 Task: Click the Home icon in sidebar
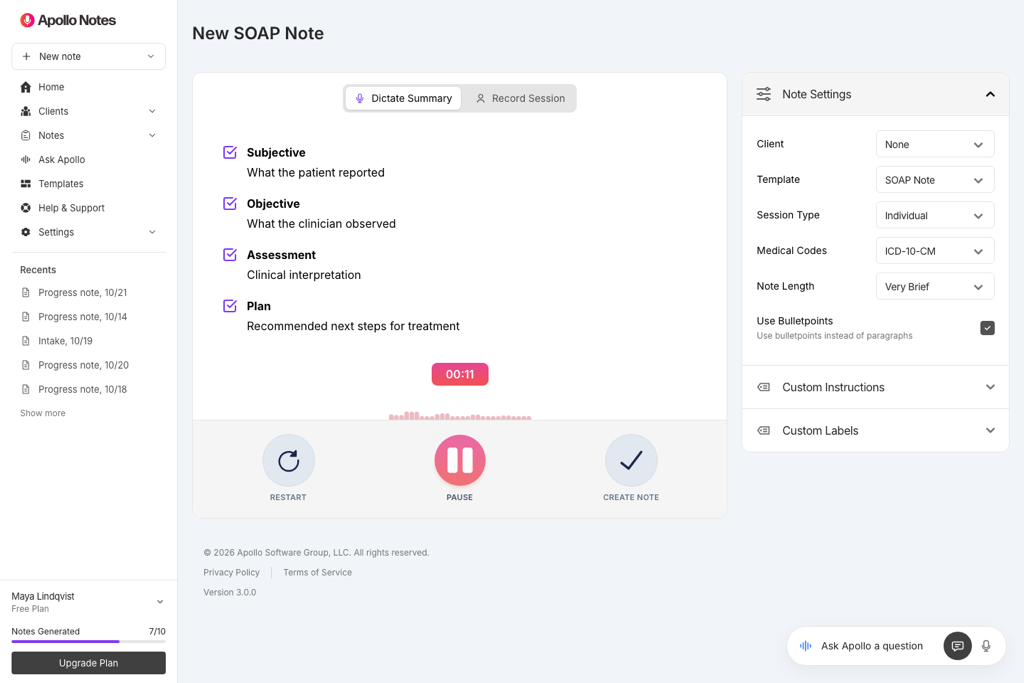click(25, 87)
